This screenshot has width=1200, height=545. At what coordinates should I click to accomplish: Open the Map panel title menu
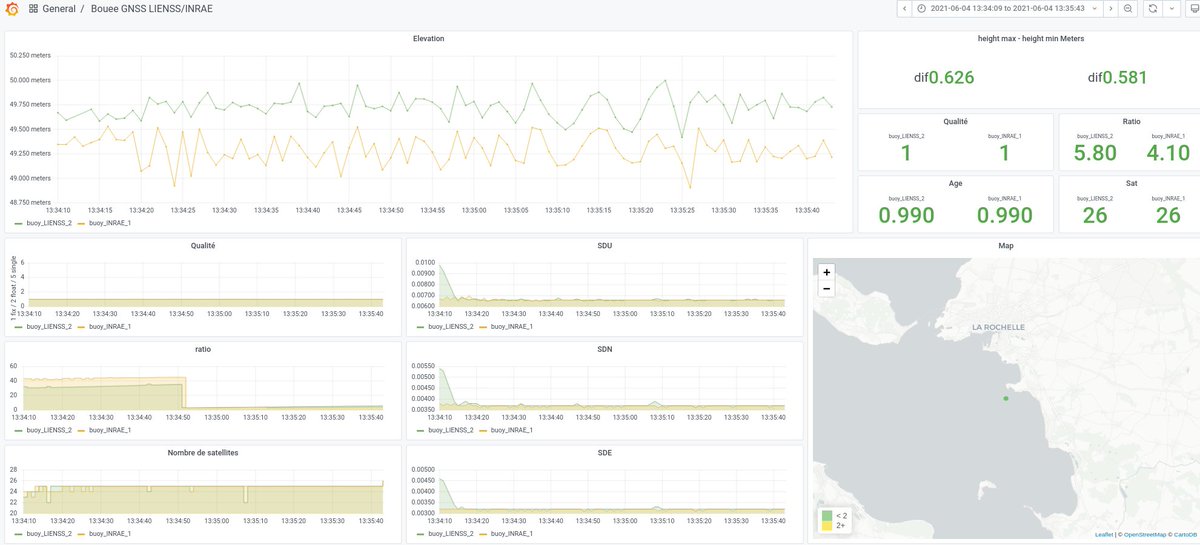[x=1005, y=245]
